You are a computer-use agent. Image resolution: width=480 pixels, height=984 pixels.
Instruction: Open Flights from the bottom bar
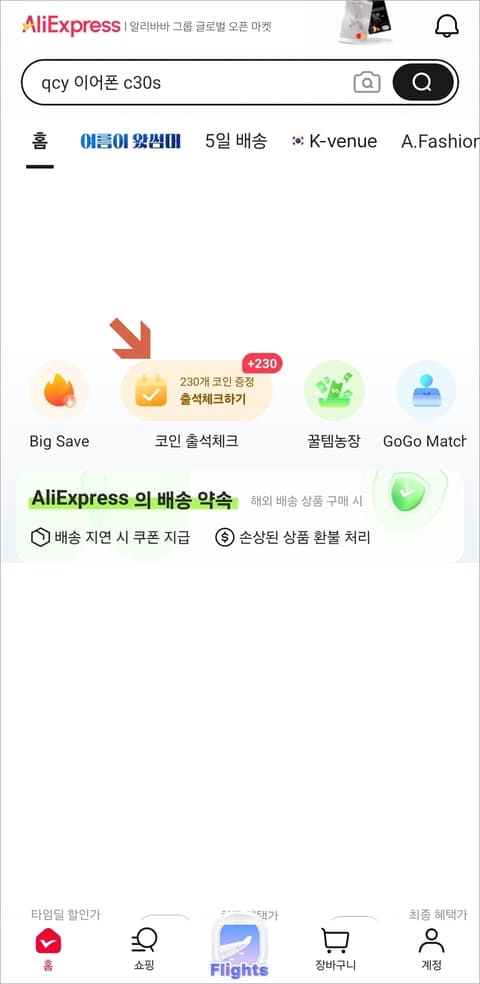pos(239,948)
